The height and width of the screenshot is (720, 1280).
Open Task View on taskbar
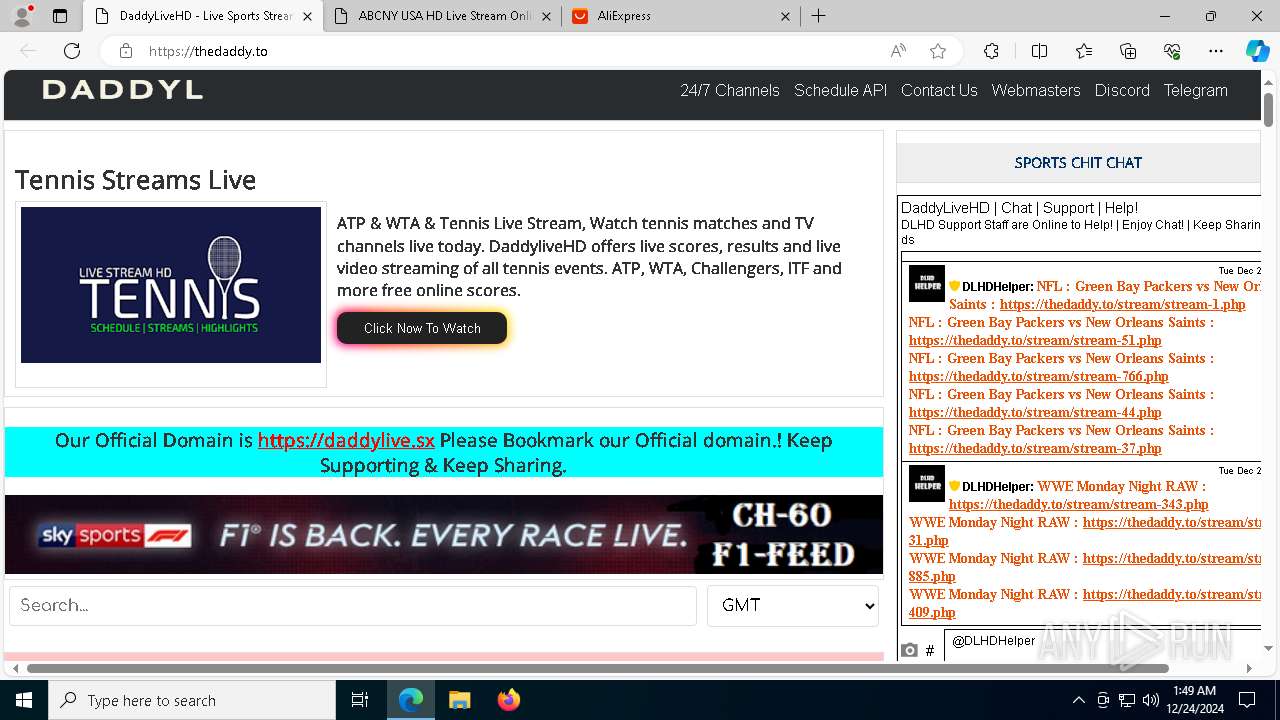360,700
